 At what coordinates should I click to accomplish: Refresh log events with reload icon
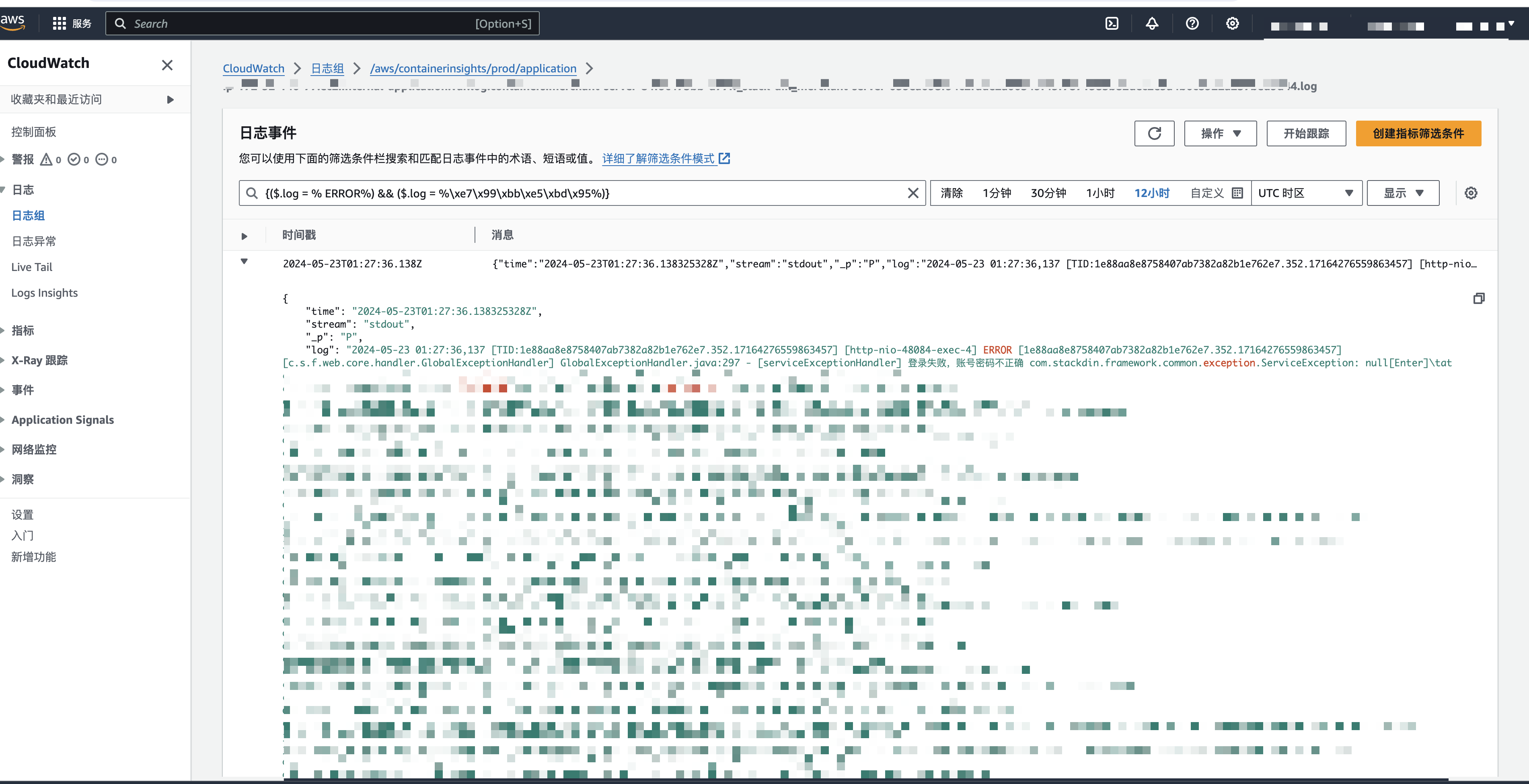[x=1154, y=133]
